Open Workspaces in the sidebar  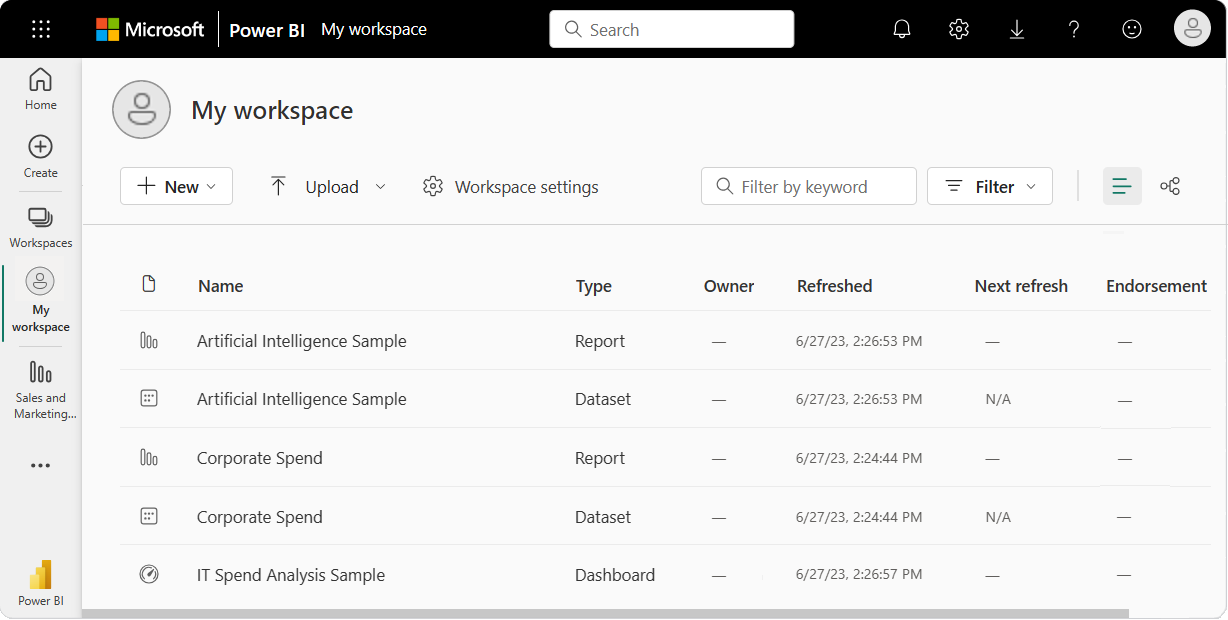(41, 227)
